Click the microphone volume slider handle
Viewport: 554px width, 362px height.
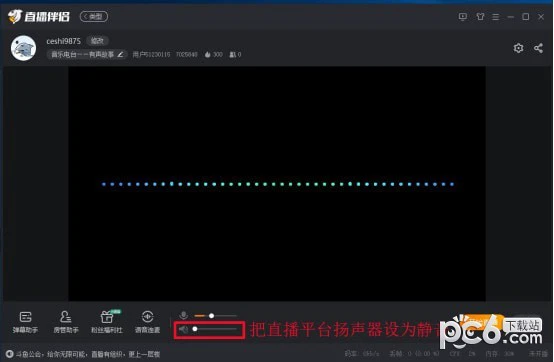point(211,316)
